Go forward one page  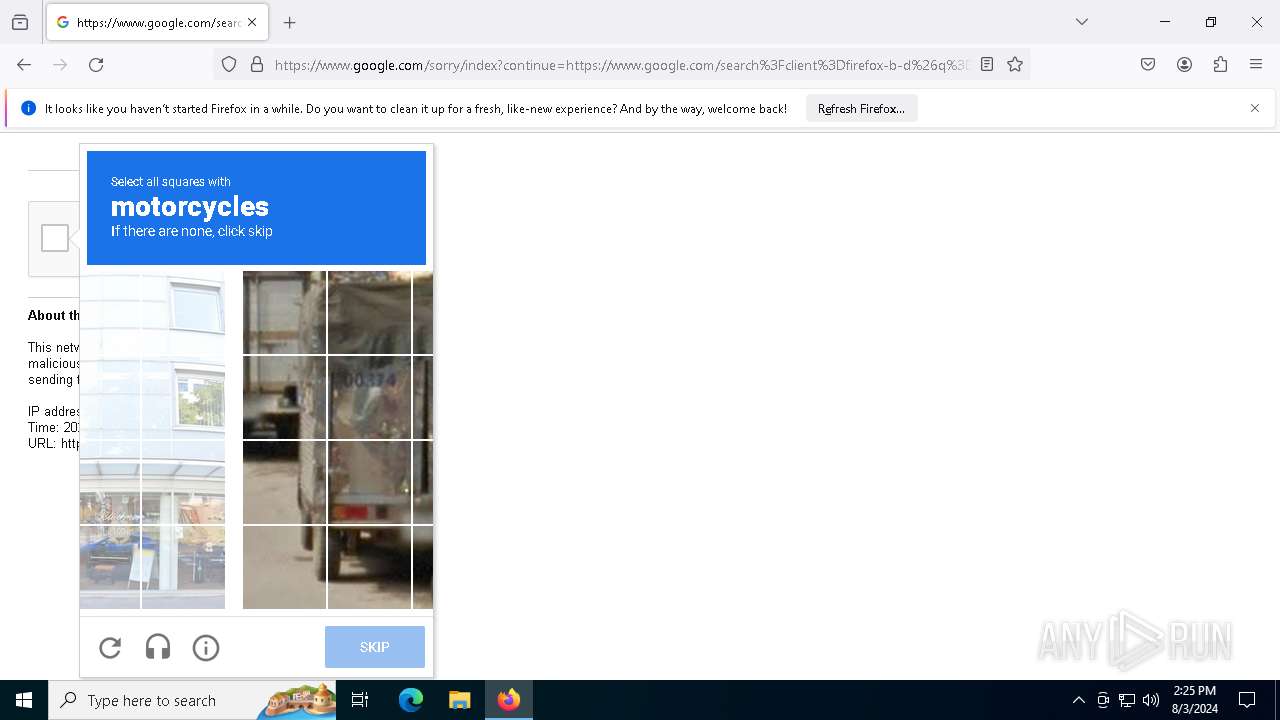tap(60, 65)
